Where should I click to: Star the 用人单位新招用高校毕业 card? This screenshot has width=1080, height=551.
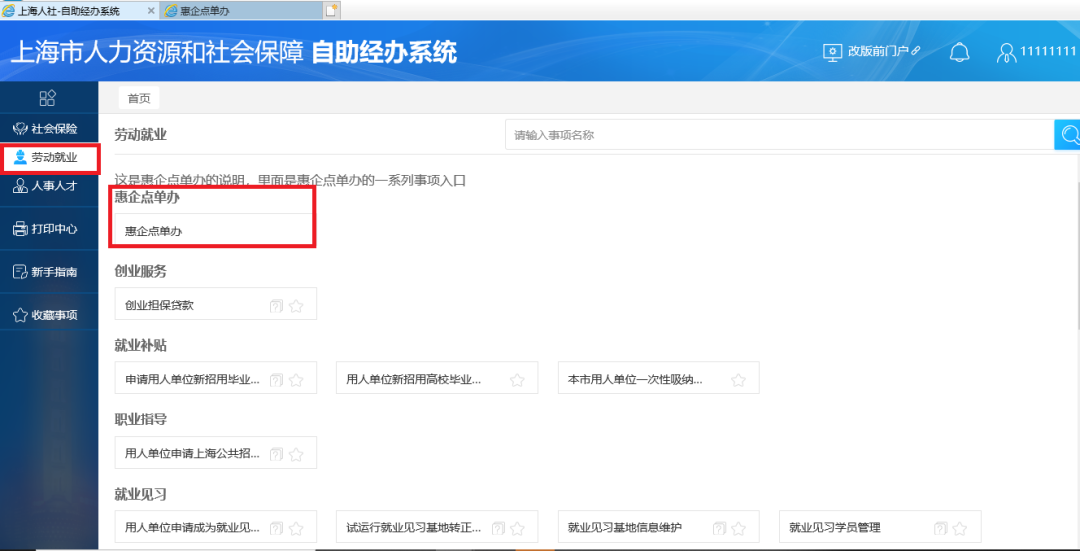[517, 380]
